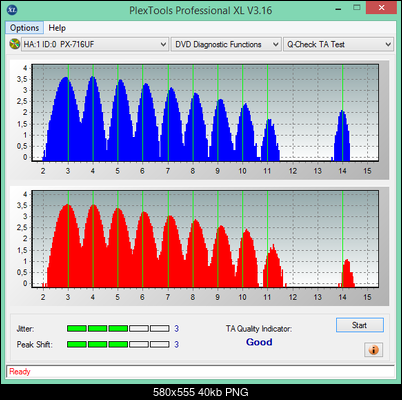Expand the PX-716UF drive dropdown

coord(94,44)
